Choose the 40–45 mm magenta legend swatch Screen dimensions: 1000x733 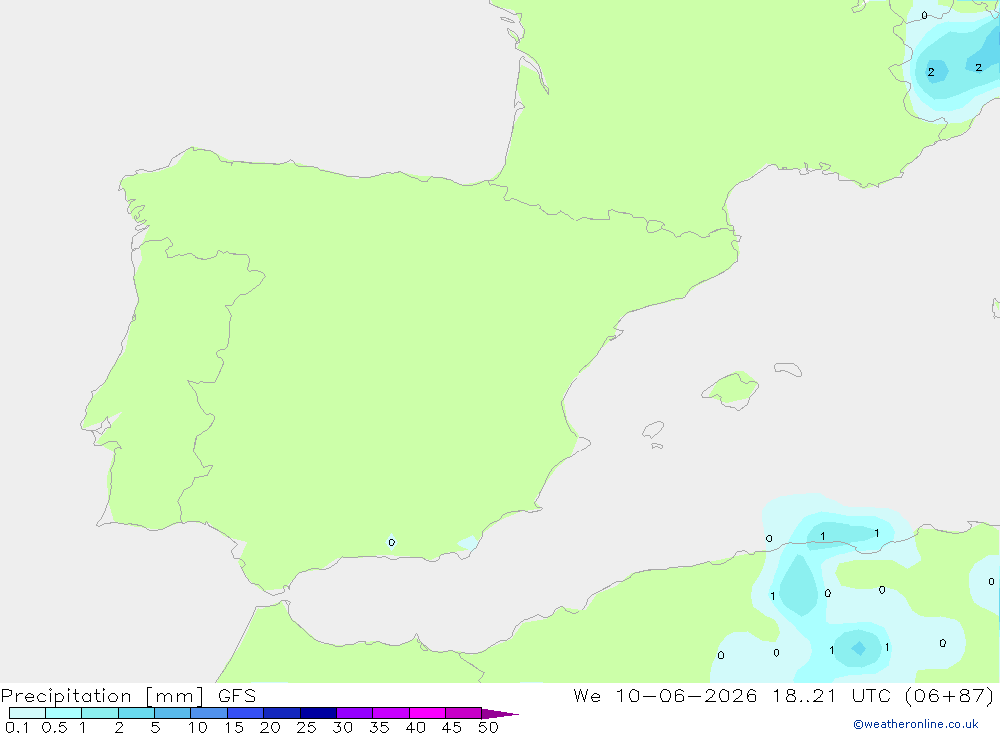427,713
